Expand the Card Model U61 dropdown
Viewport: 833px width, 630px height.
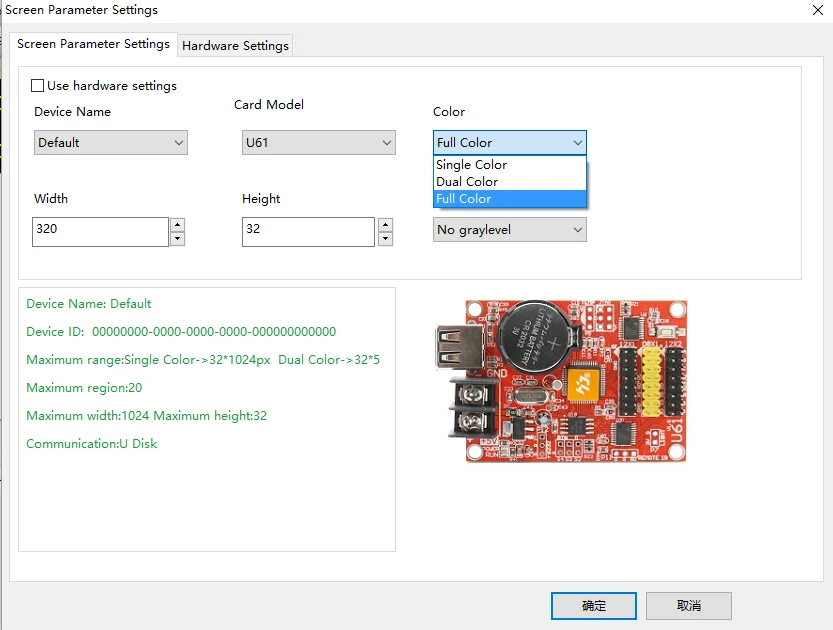pos(318,143)
